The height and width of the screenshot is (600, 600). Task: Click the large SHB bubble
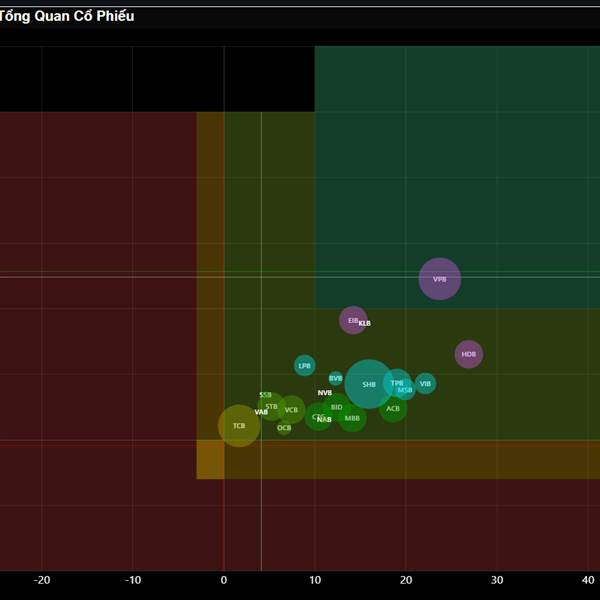coord(369,384)
